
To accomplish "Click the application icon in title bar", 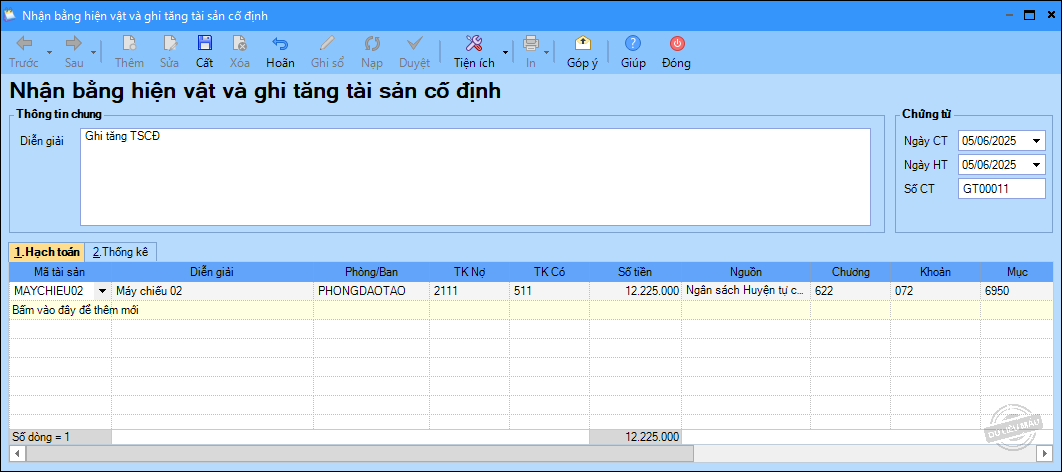I will (x=11, y=15).
